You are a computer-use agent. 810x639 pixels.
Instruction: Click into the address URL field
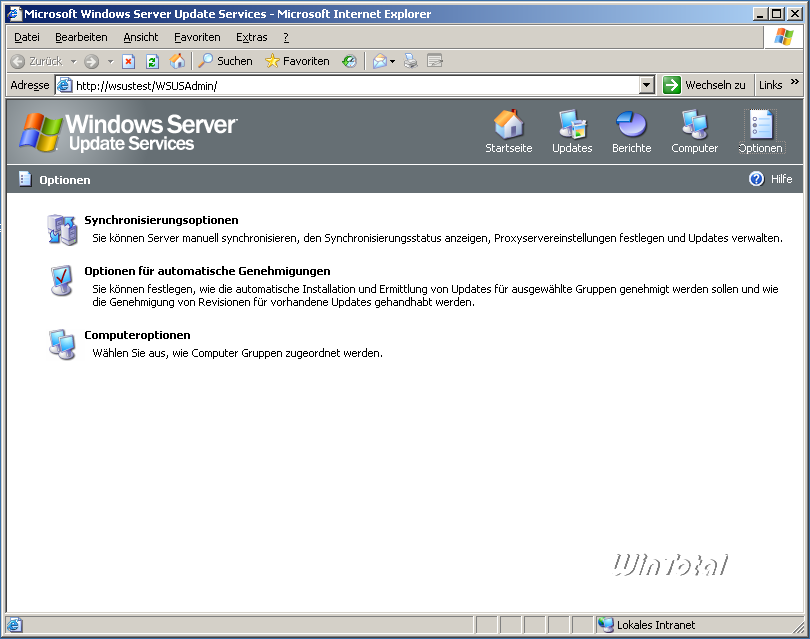point(355,85)
